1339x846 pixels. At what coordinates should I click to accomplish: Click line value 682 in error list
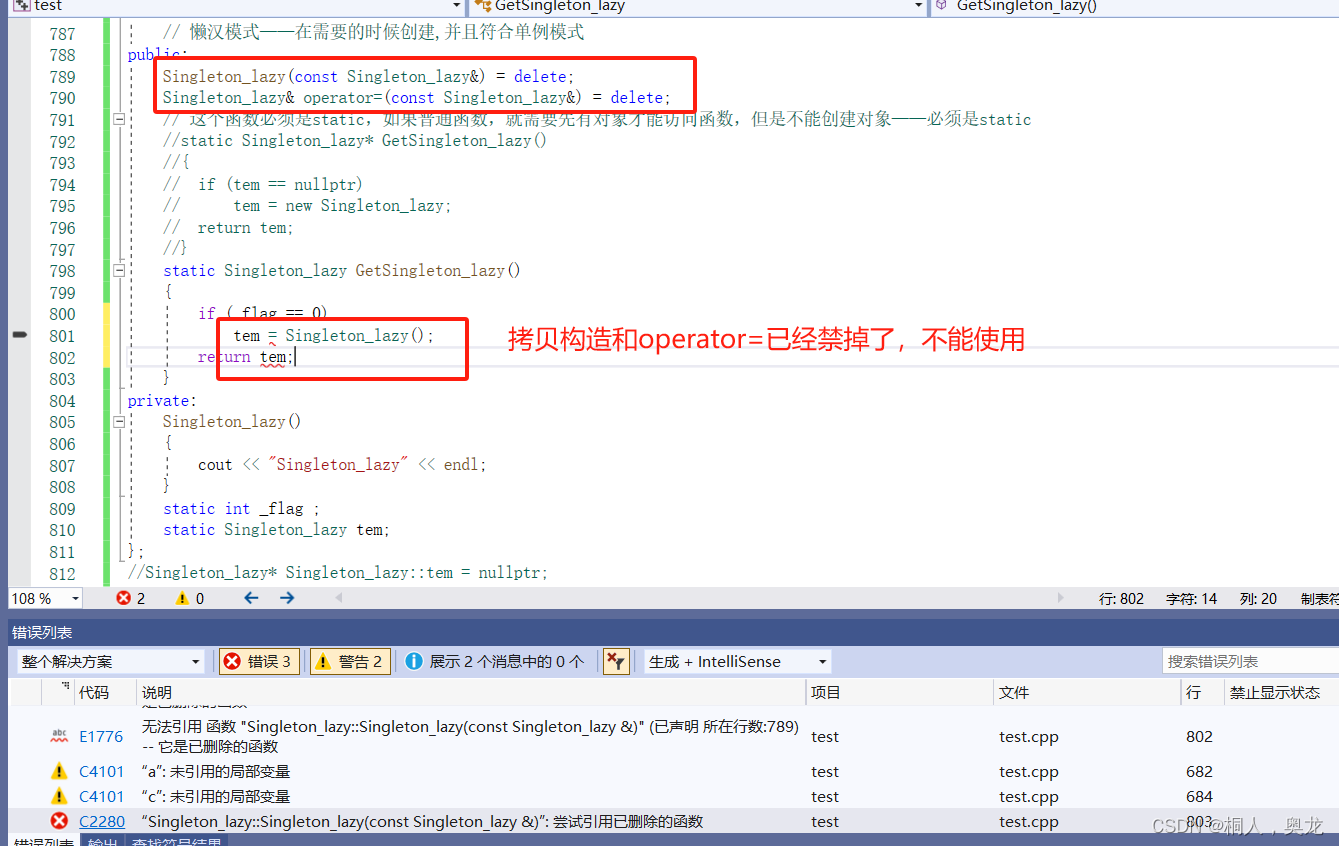click(x=1199, y=772)
